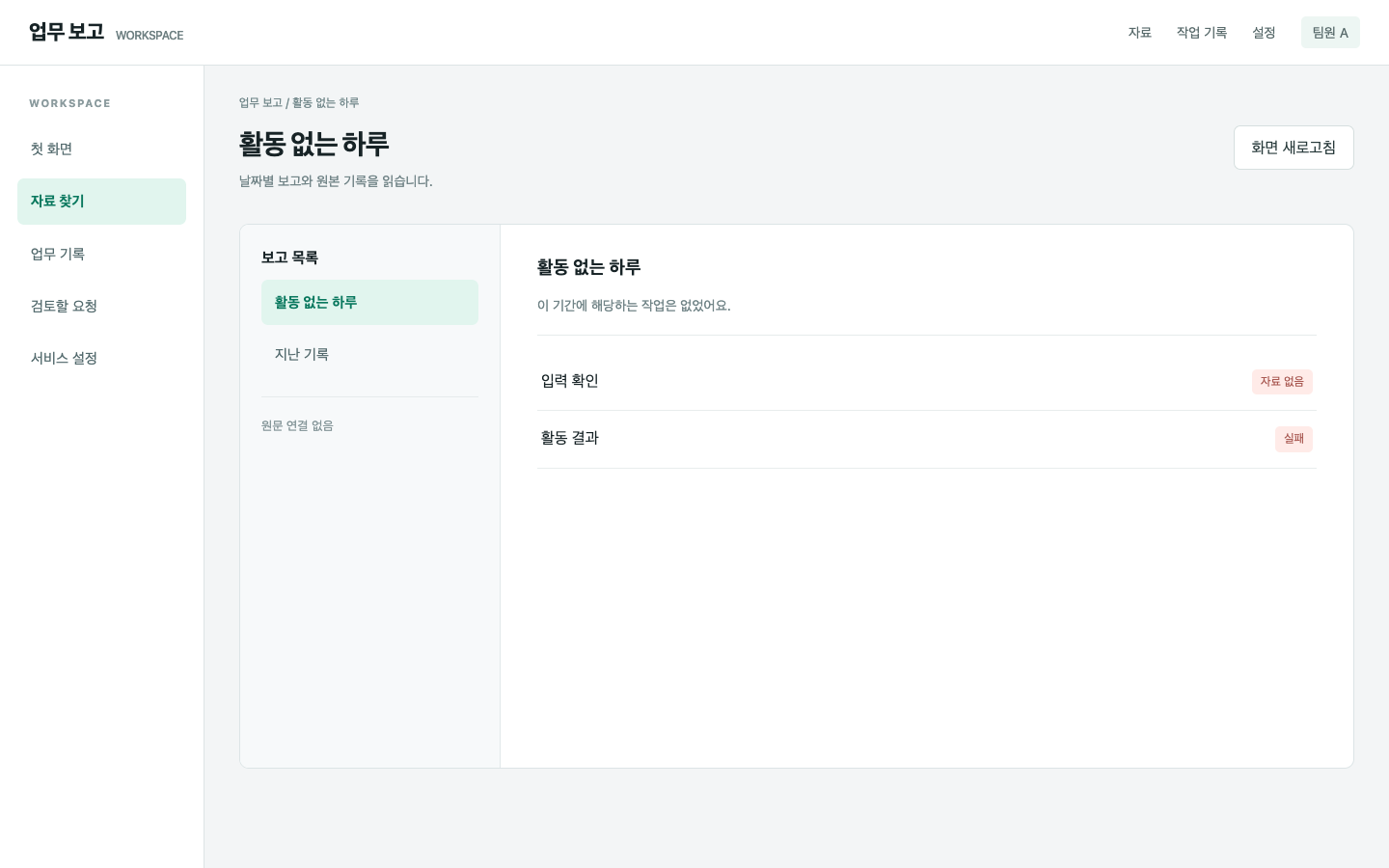Viewport: 1389px width, 868px height.
Task: Select 활동 없는 하루 in 보고 목록
Action: (x=369, y=303)
